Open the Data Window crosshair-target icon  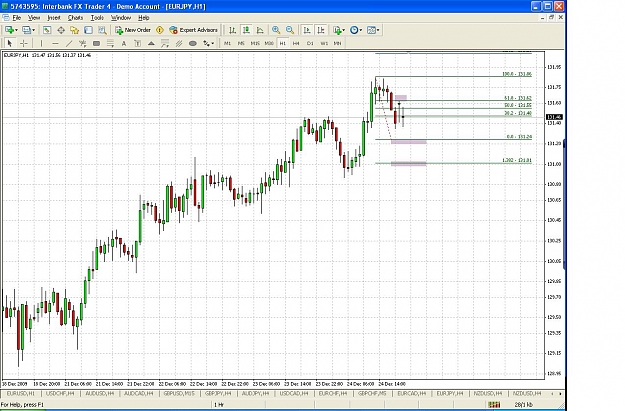[61, 30]
